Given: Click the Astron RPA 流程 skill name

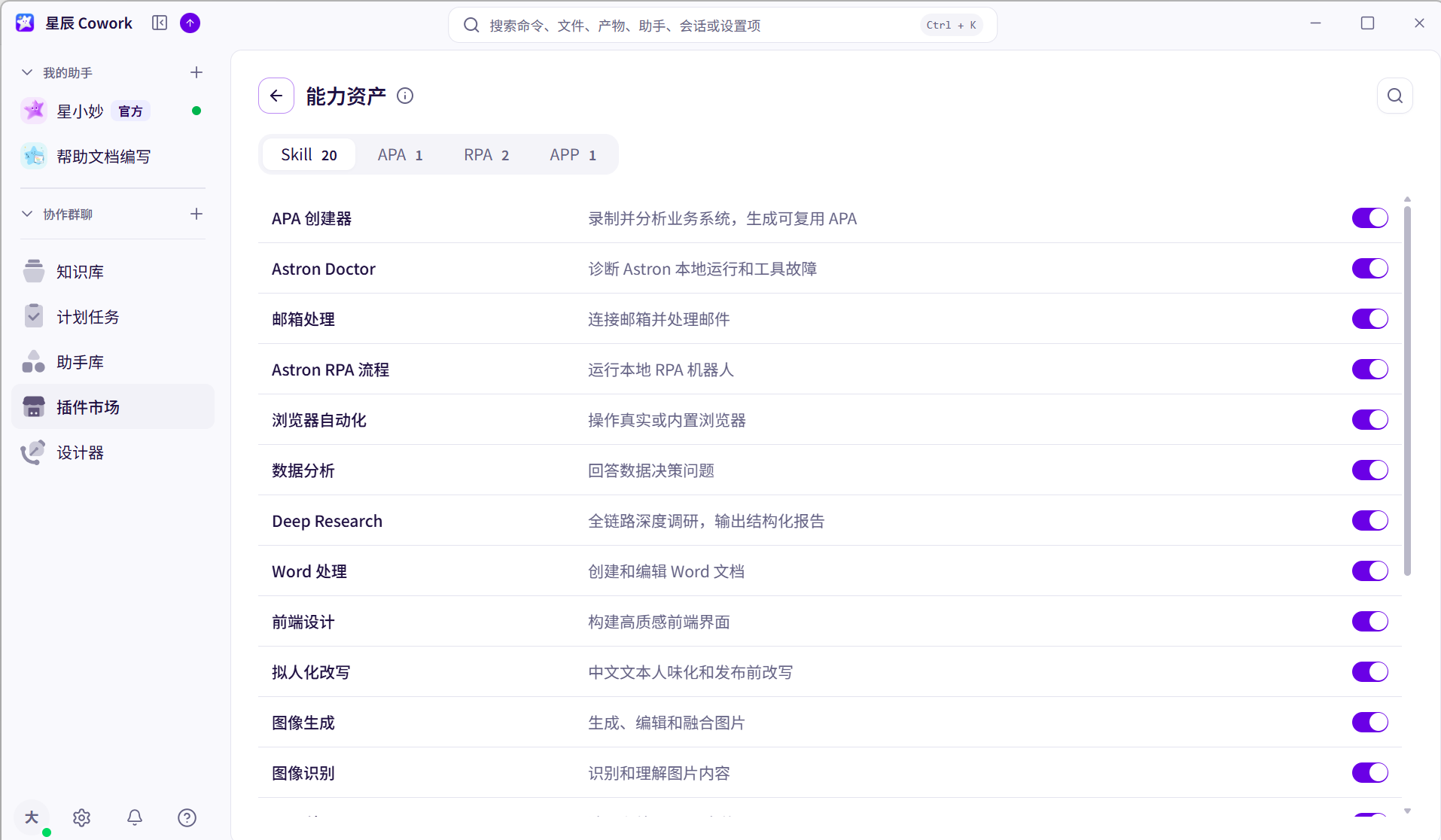Looking at the screenshot, I should coord(331,370).
